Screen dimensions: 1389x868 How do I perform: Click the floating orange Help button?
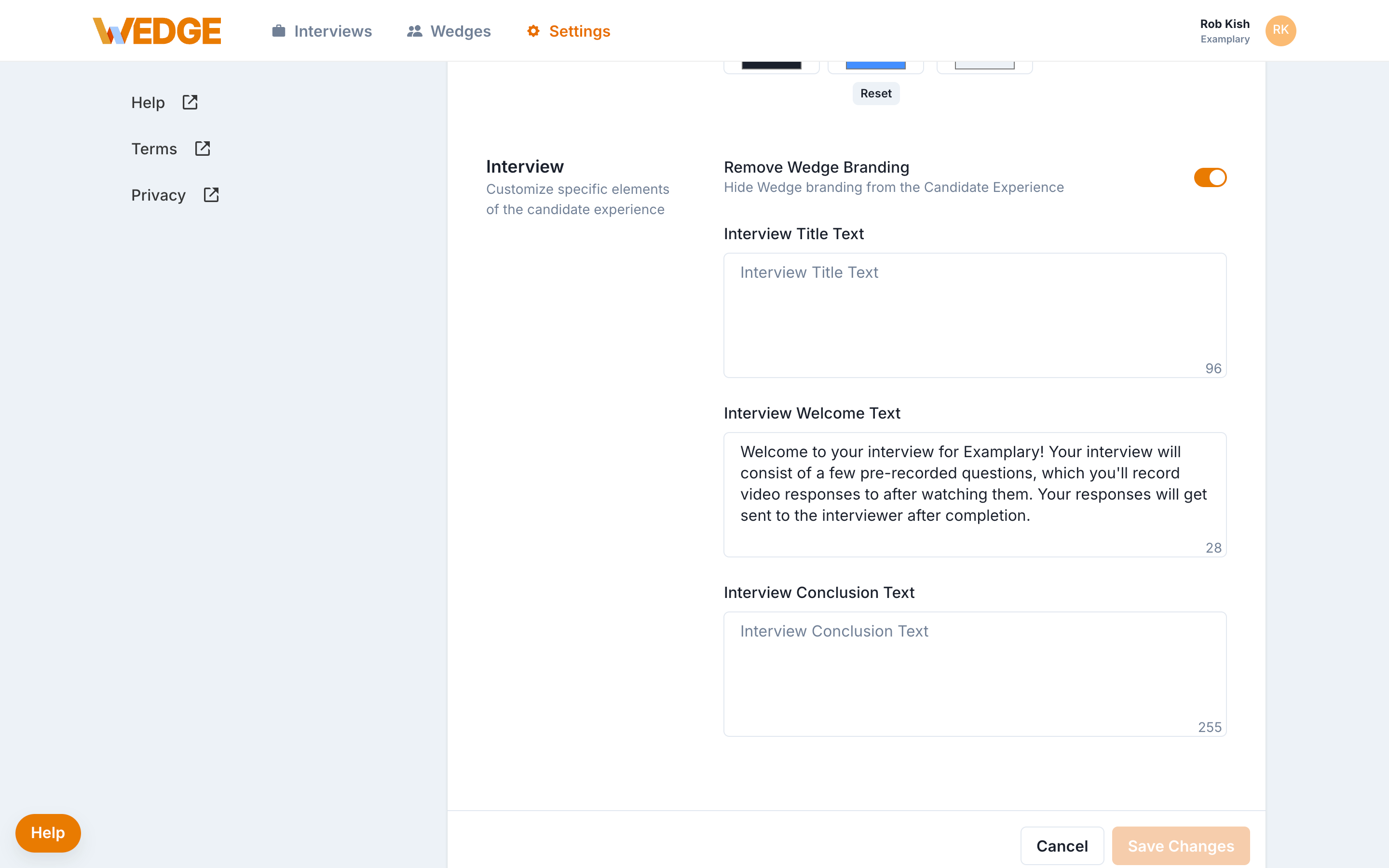(x=48, y=832)
